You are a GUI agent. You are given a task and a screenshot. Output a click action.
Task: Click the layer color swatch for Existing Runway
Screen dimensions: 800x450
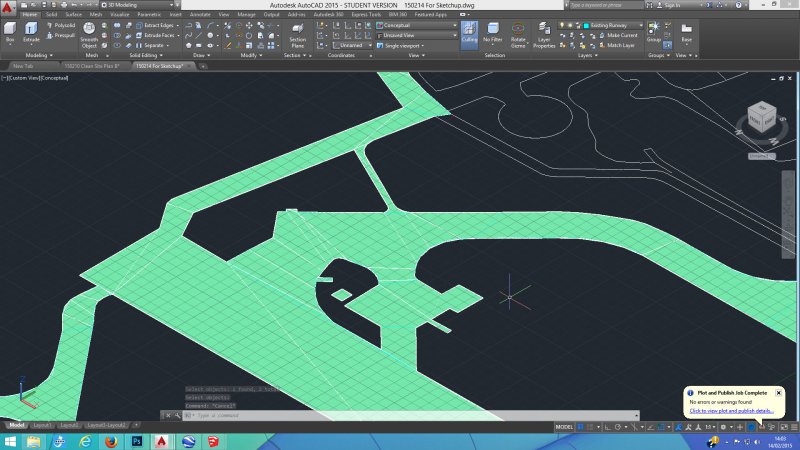(x=585, y=25)
